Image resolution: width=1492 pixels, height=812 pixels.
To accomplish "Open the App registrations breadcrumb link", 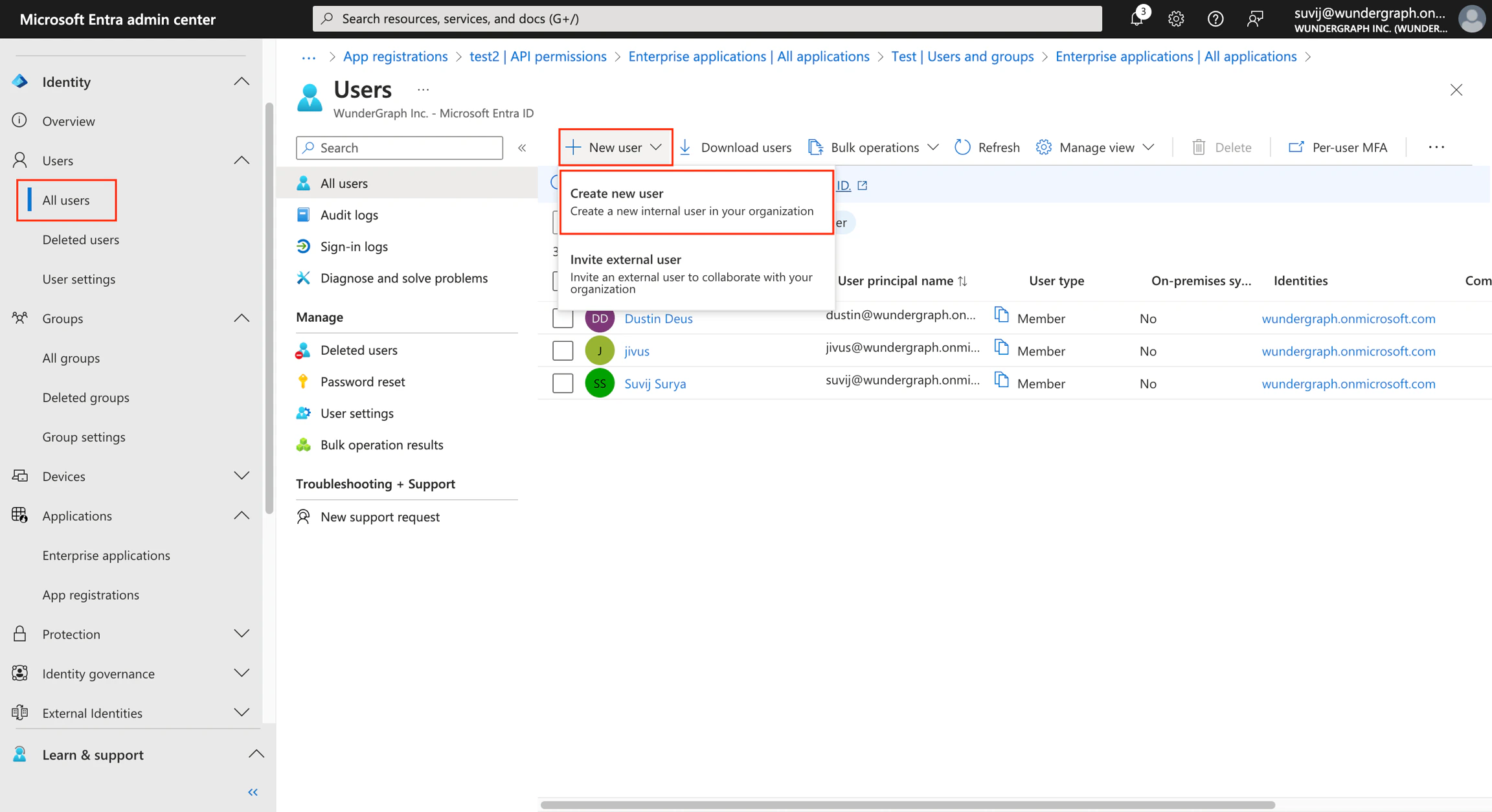I will coord(395,56).
